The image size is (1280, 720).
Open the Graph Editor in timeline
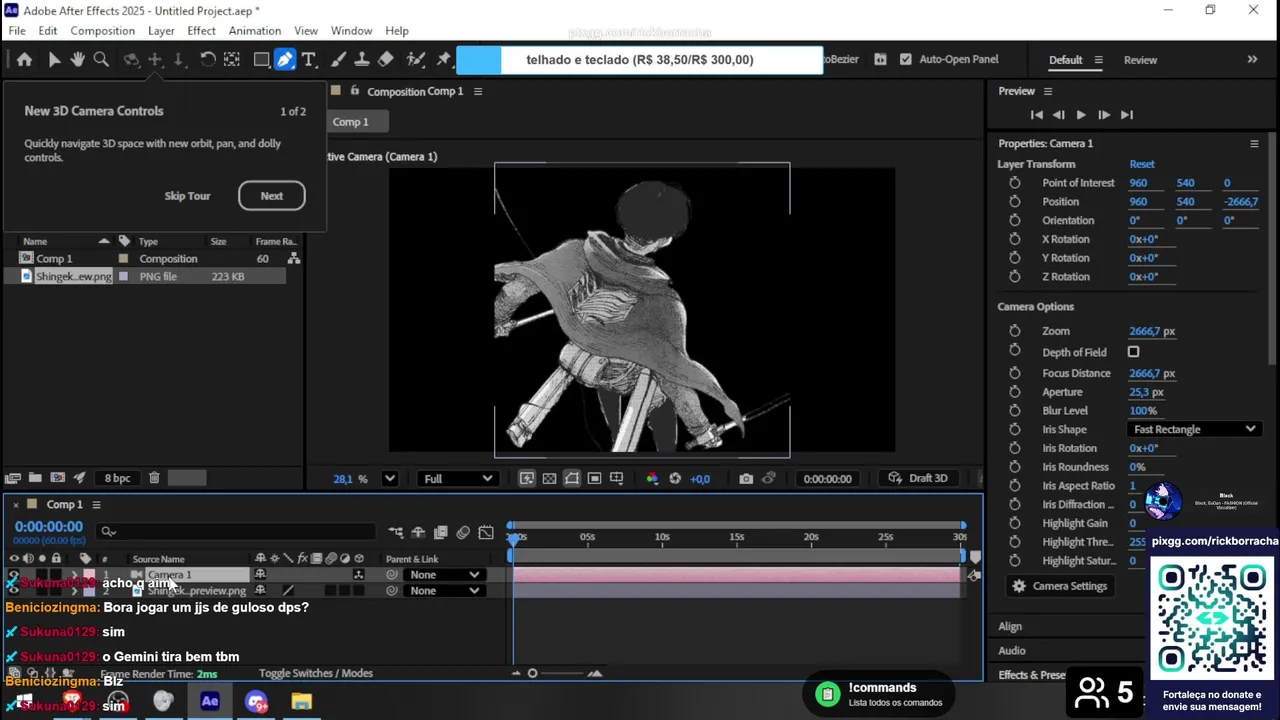pos(486,532)
